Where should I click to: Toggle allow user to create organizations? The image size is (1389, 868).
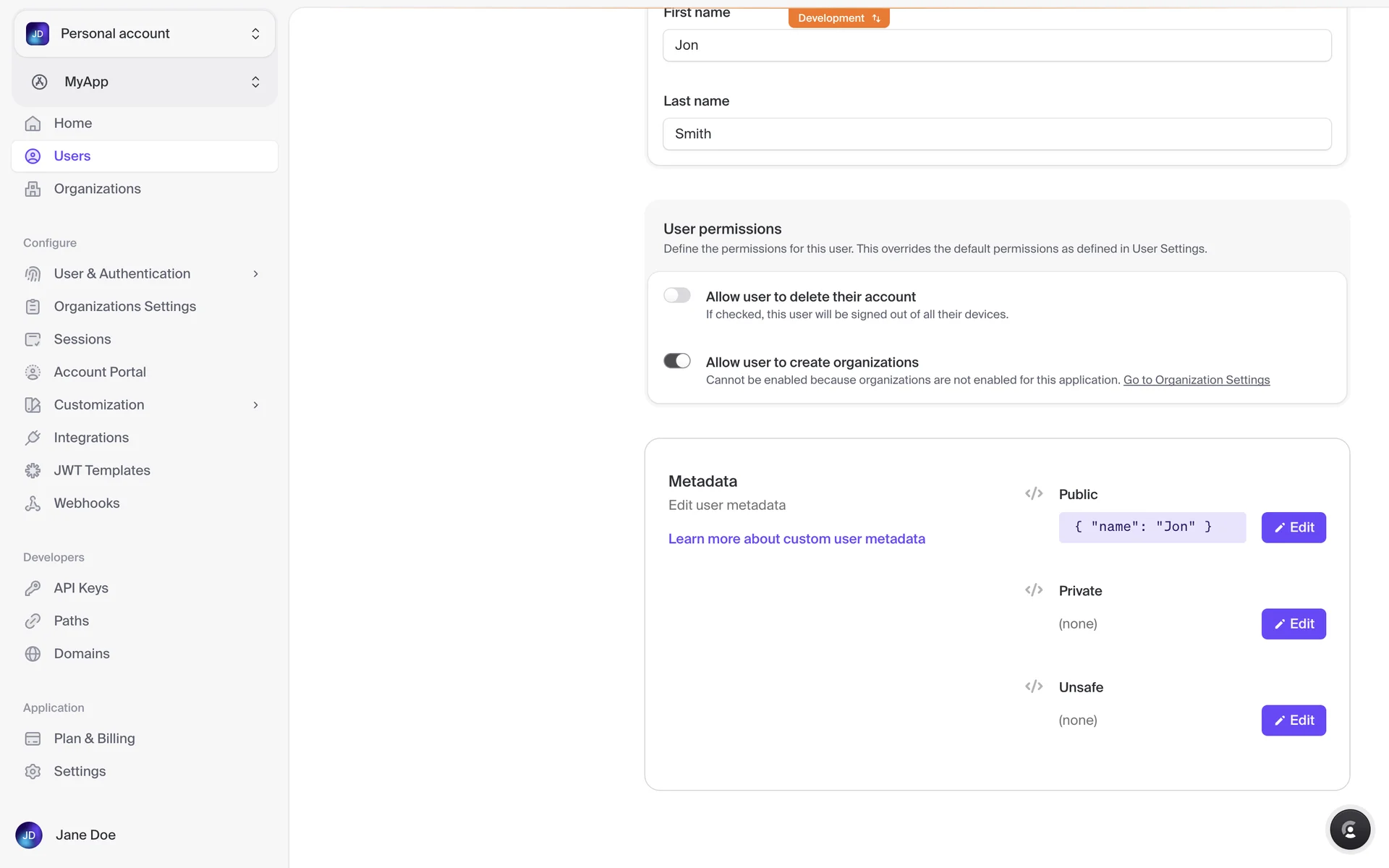pyautogui.click(x=677, y=361)
